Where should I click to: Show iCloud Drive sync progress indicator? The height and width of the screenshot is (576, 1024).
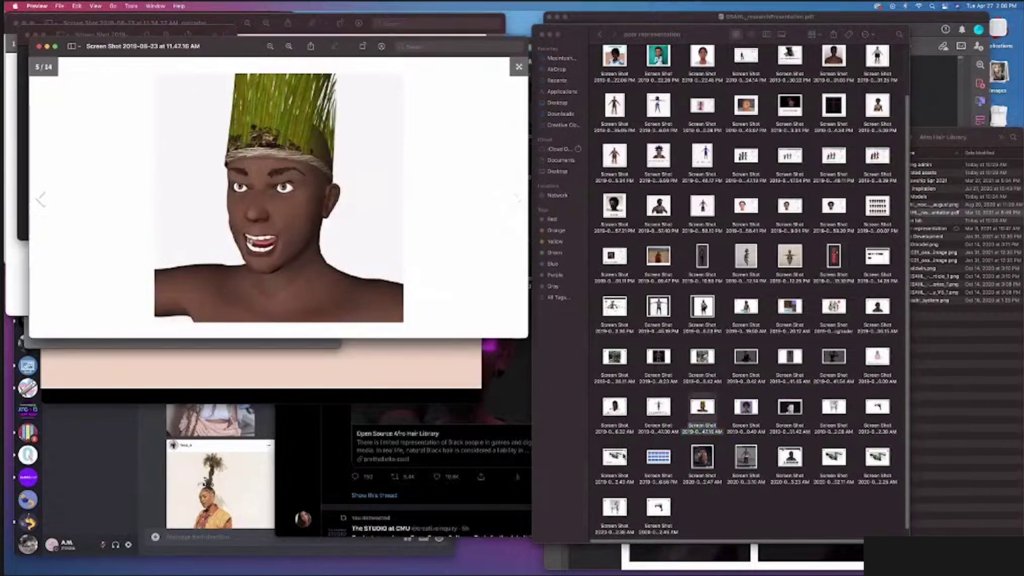tap(578, 149)
